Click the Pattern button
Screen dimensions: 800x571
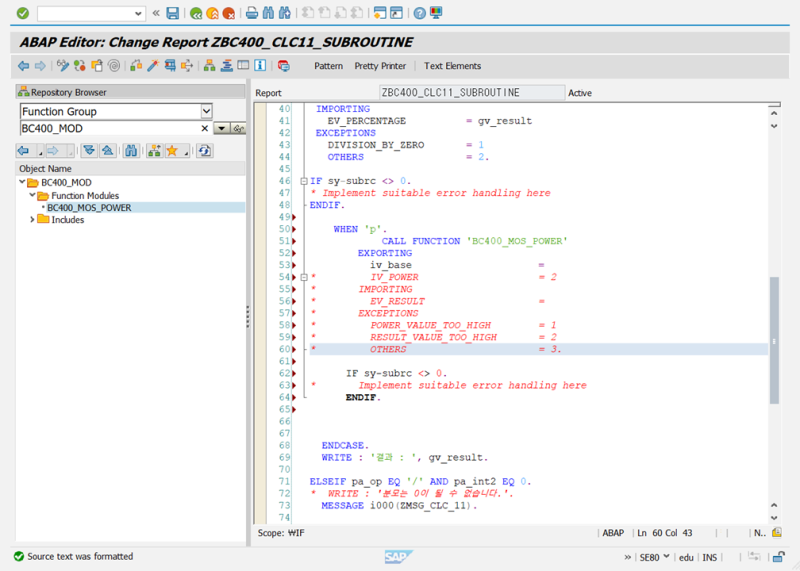(x=328, y=66)
